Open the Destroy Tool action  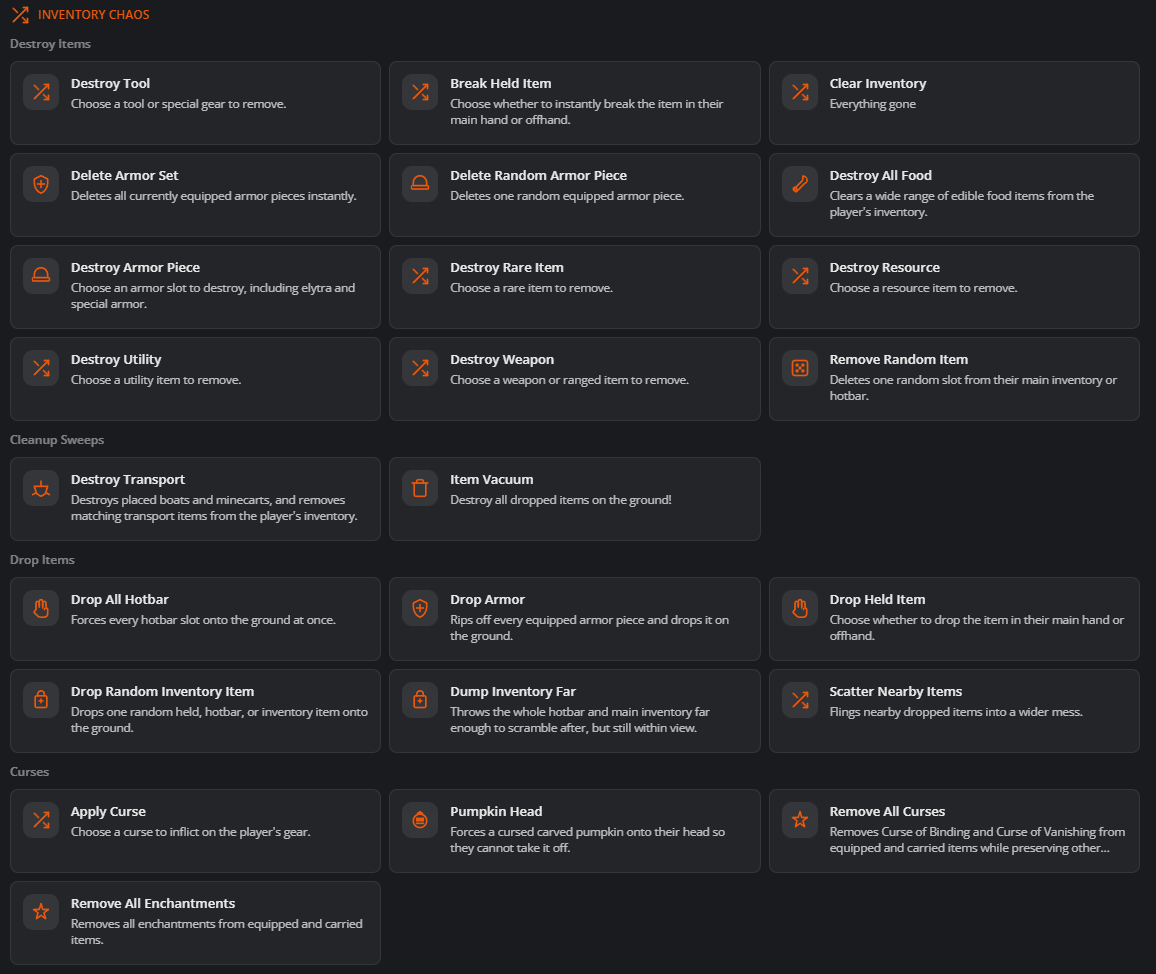195,103
